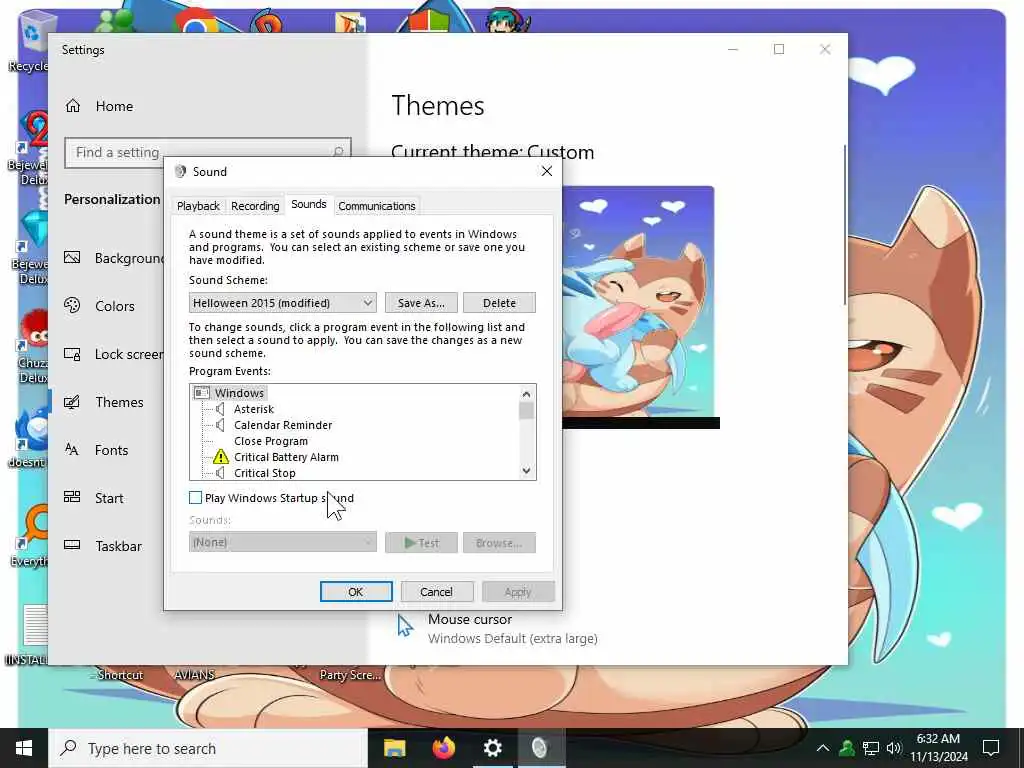Click the Sound dialog title speaker icon

(180, 172)
